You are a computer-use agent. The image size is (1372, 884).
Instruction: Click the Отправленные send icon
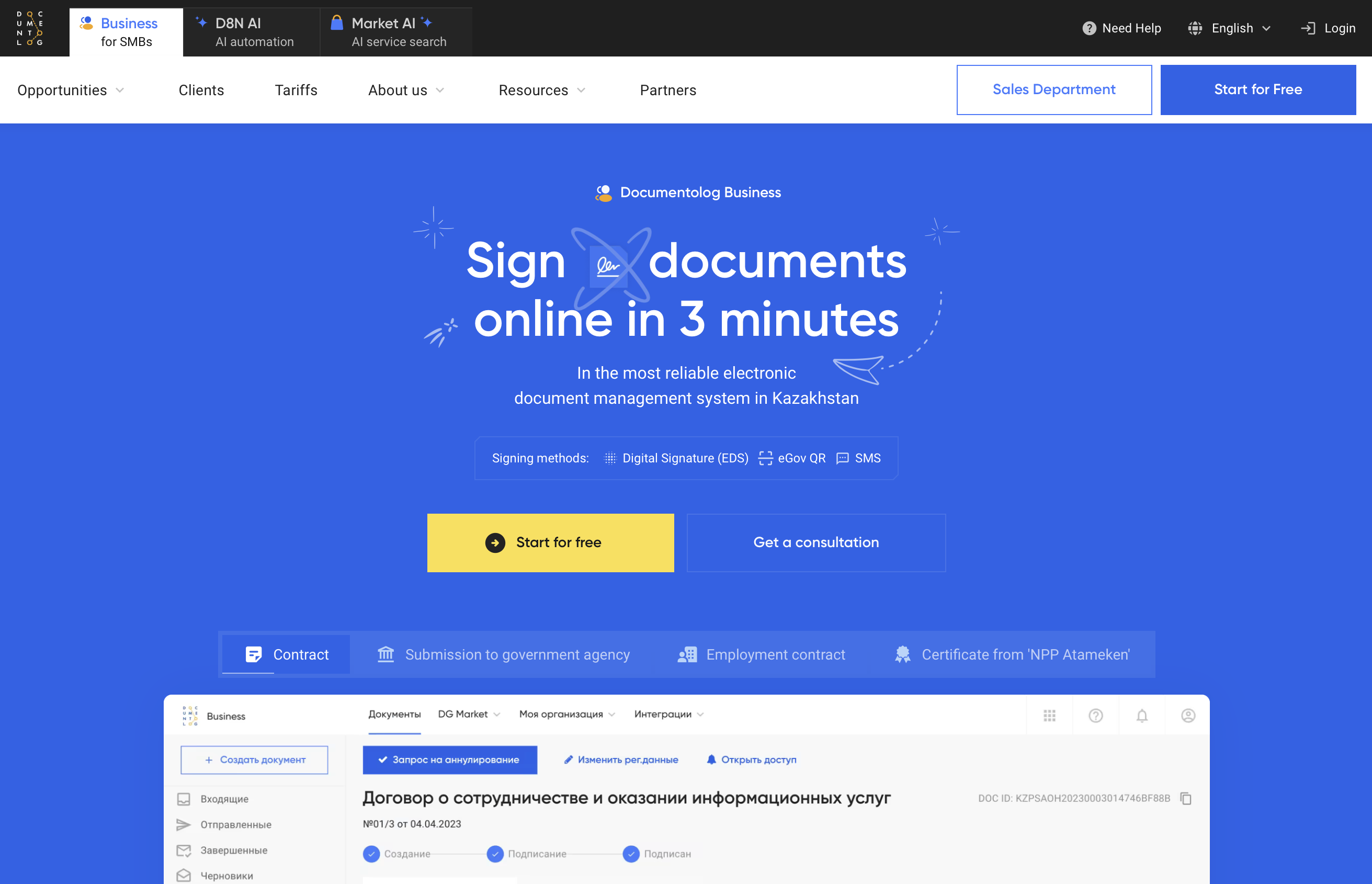184,824
